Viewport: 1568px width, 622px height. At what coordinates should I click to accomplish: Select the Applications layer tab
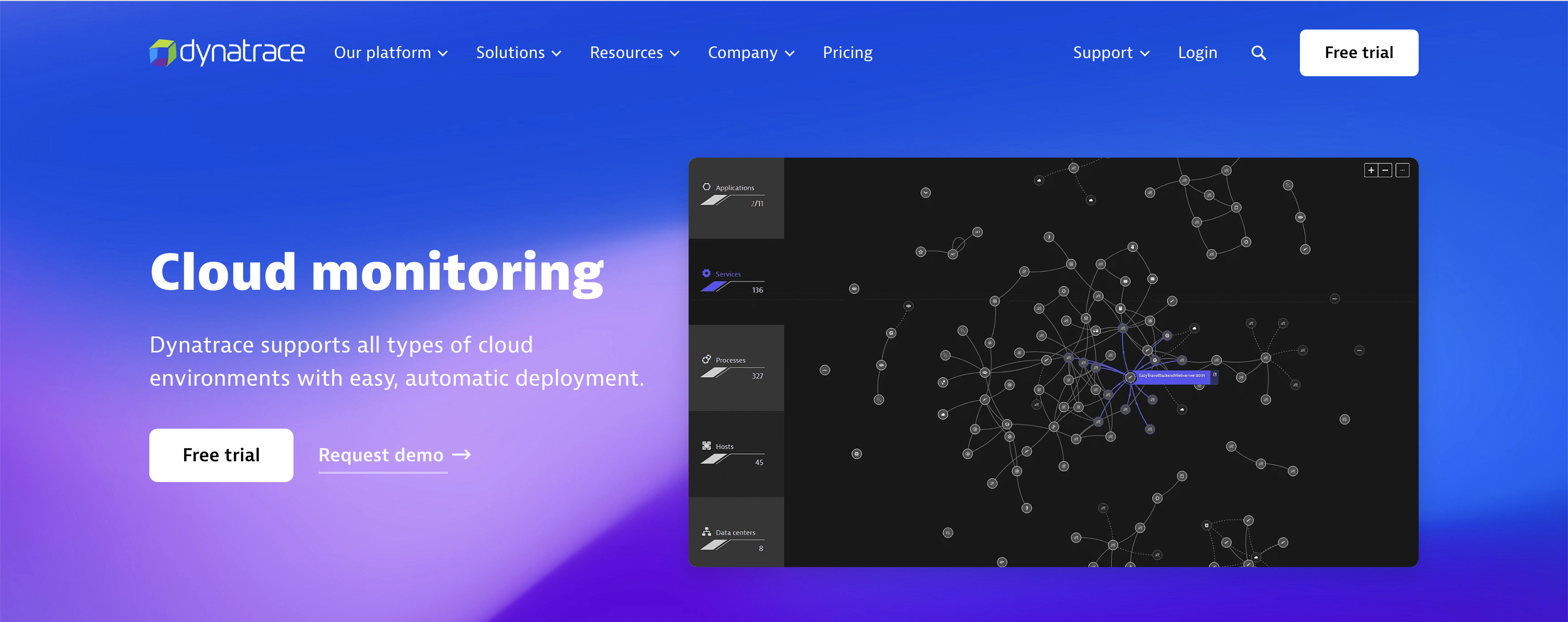tap(736, 198)
